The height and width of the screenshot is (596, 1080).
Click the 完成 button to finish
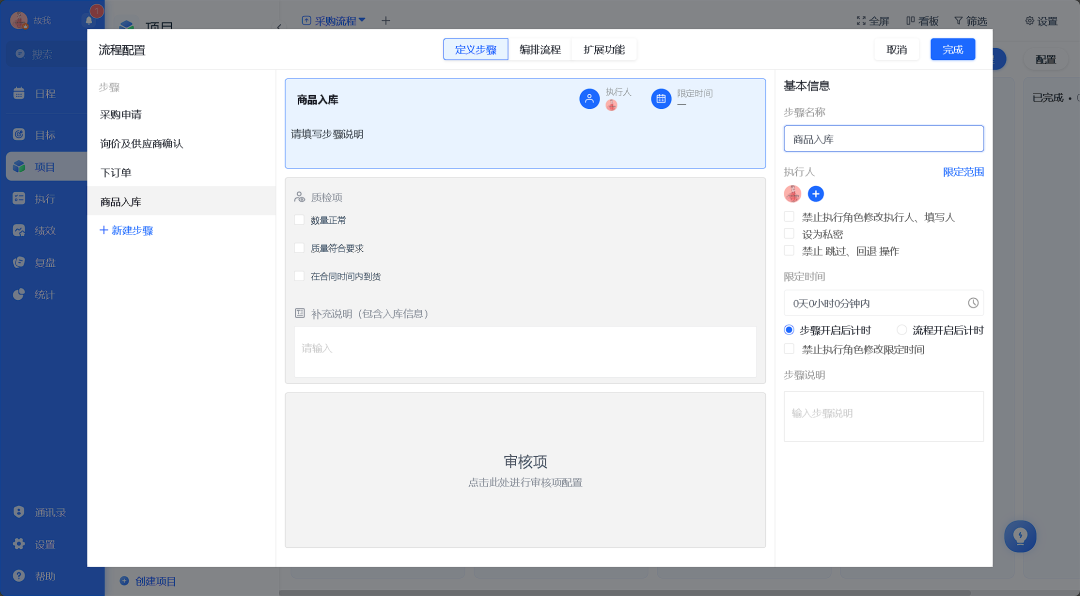952,49
